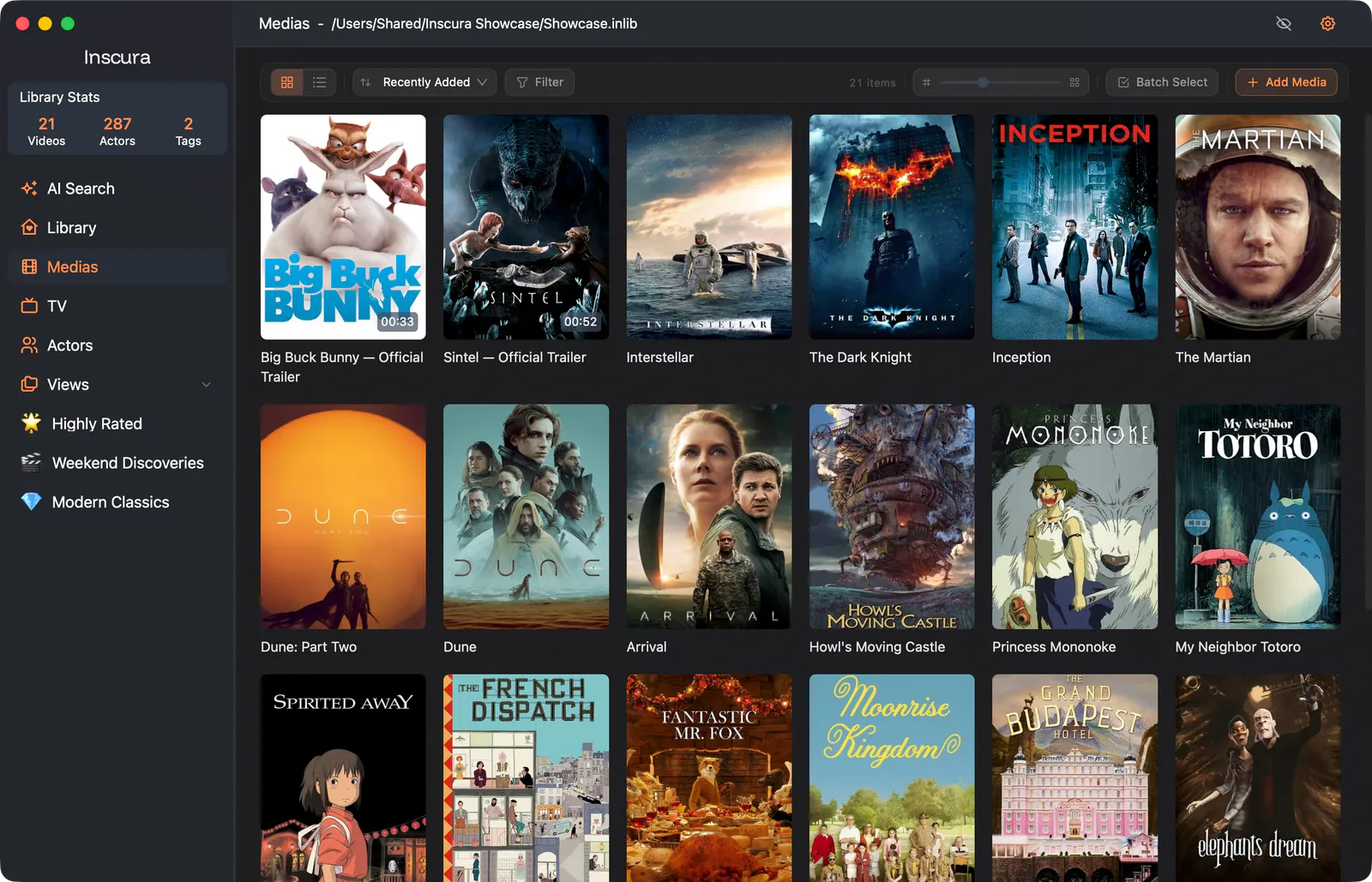This screenshot has width=1372, height=882.
Task: Click the small grid size icon
Action: [927, 82]
